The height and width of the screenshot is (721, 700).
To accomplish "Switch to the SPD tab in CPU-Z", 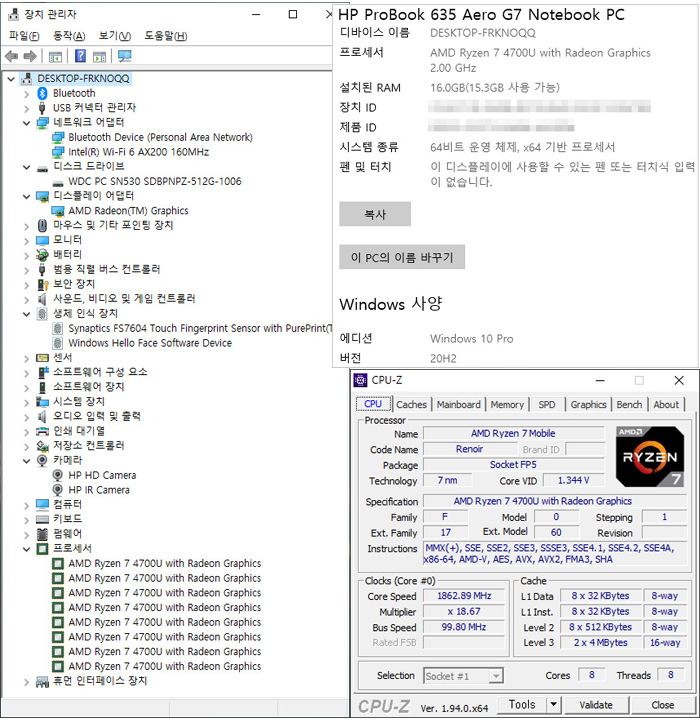I will tap(546, 405).
